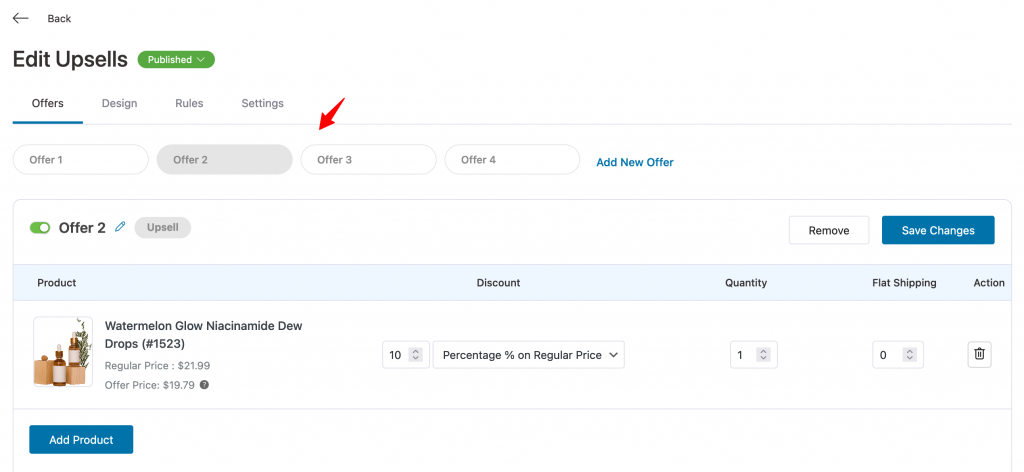Viewport: 1024px width, 472px height.
Task: Switch to the Rules tab
Action: click(189, 103)
